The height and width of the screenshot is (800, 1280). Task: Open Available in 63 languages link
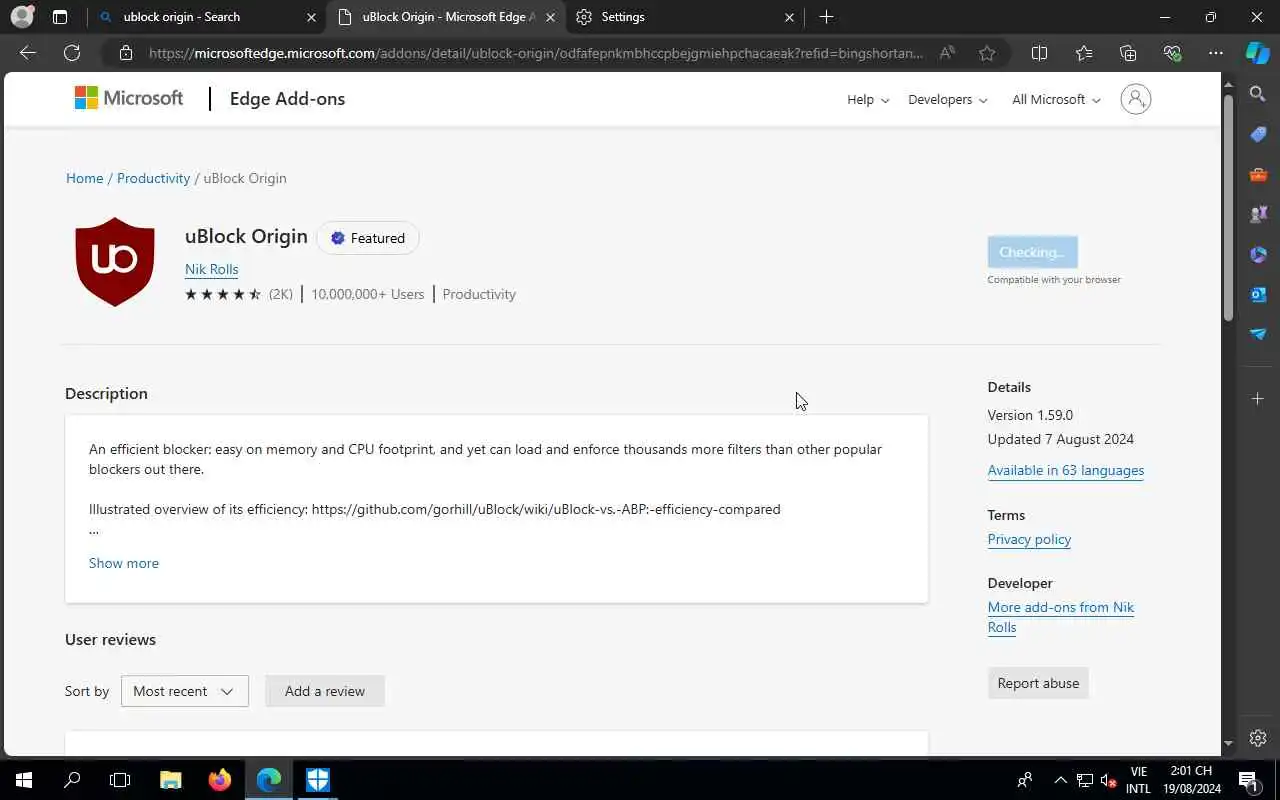point(1066,470)
